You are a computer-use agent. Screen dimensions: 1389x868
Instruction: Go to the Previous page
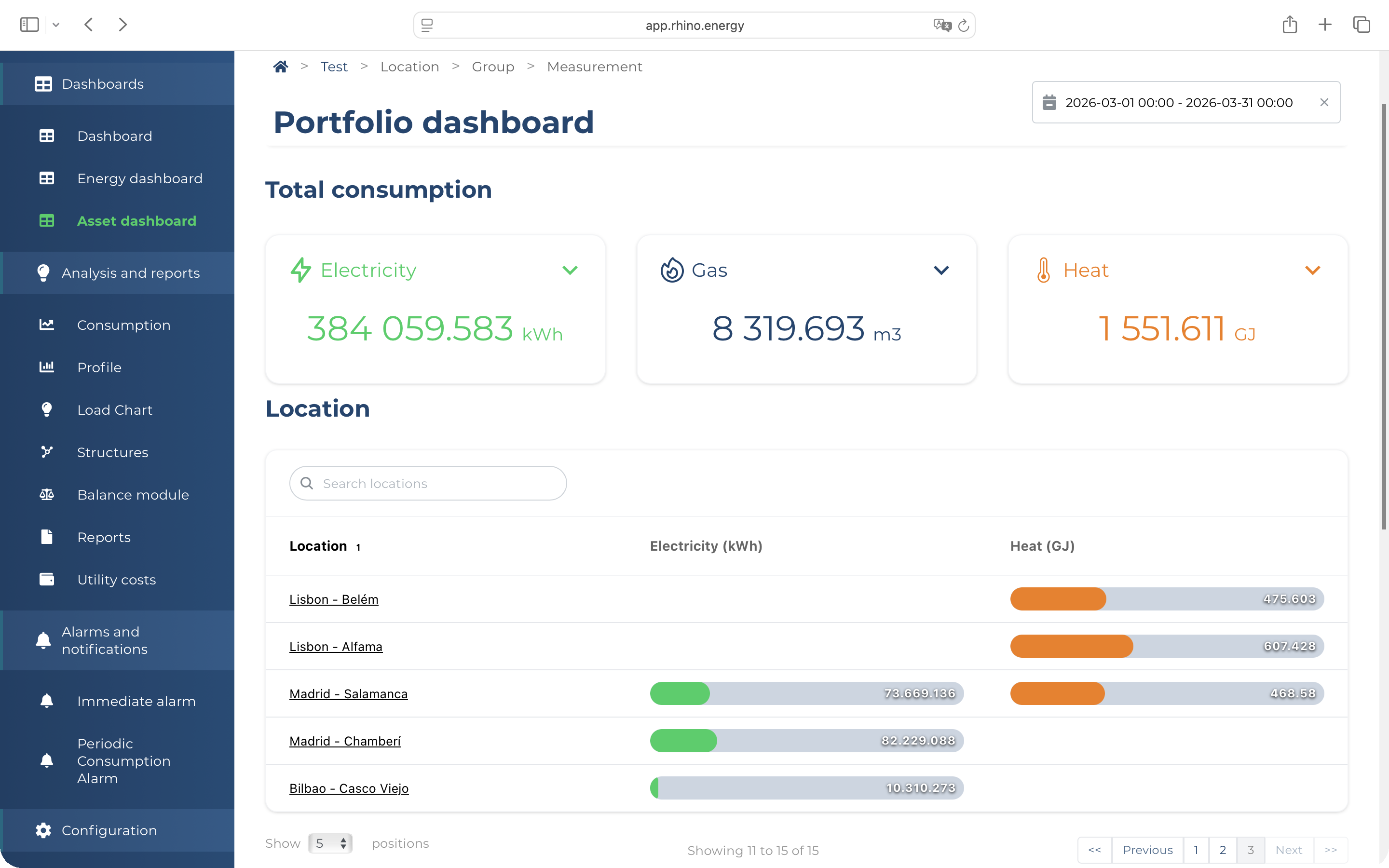[x=1147, y=850]
